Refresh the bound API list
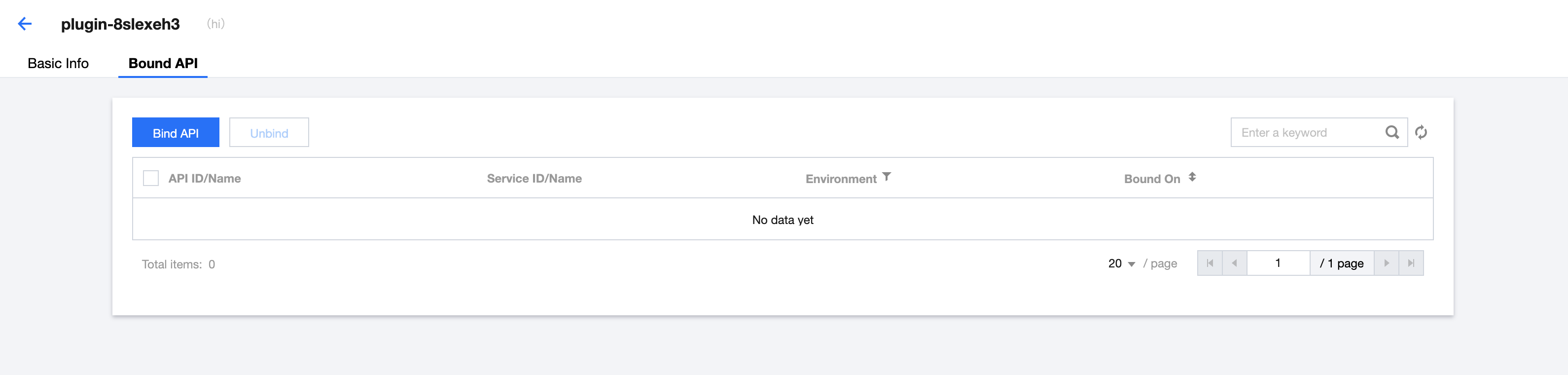Viewport: 1568px width, 375px height. pyautogui.click(x=1421, y=132)
